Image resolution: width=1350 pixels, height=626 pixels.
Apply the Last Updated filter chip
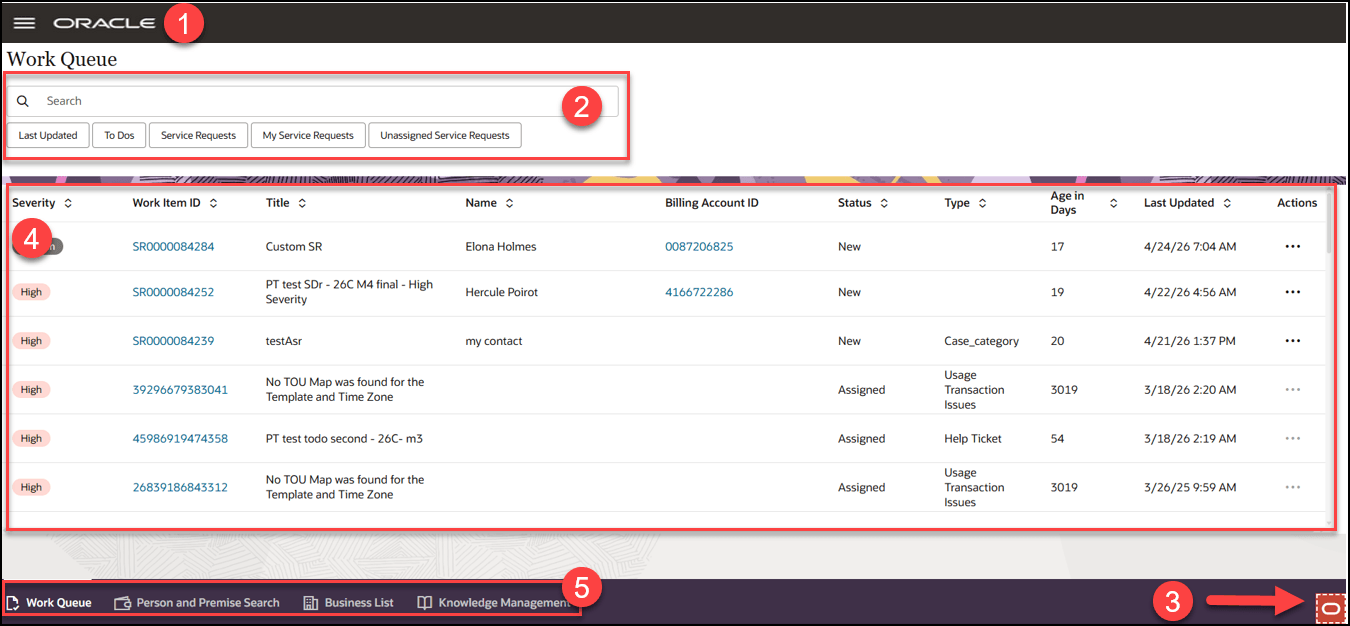[x=48, y=135]
